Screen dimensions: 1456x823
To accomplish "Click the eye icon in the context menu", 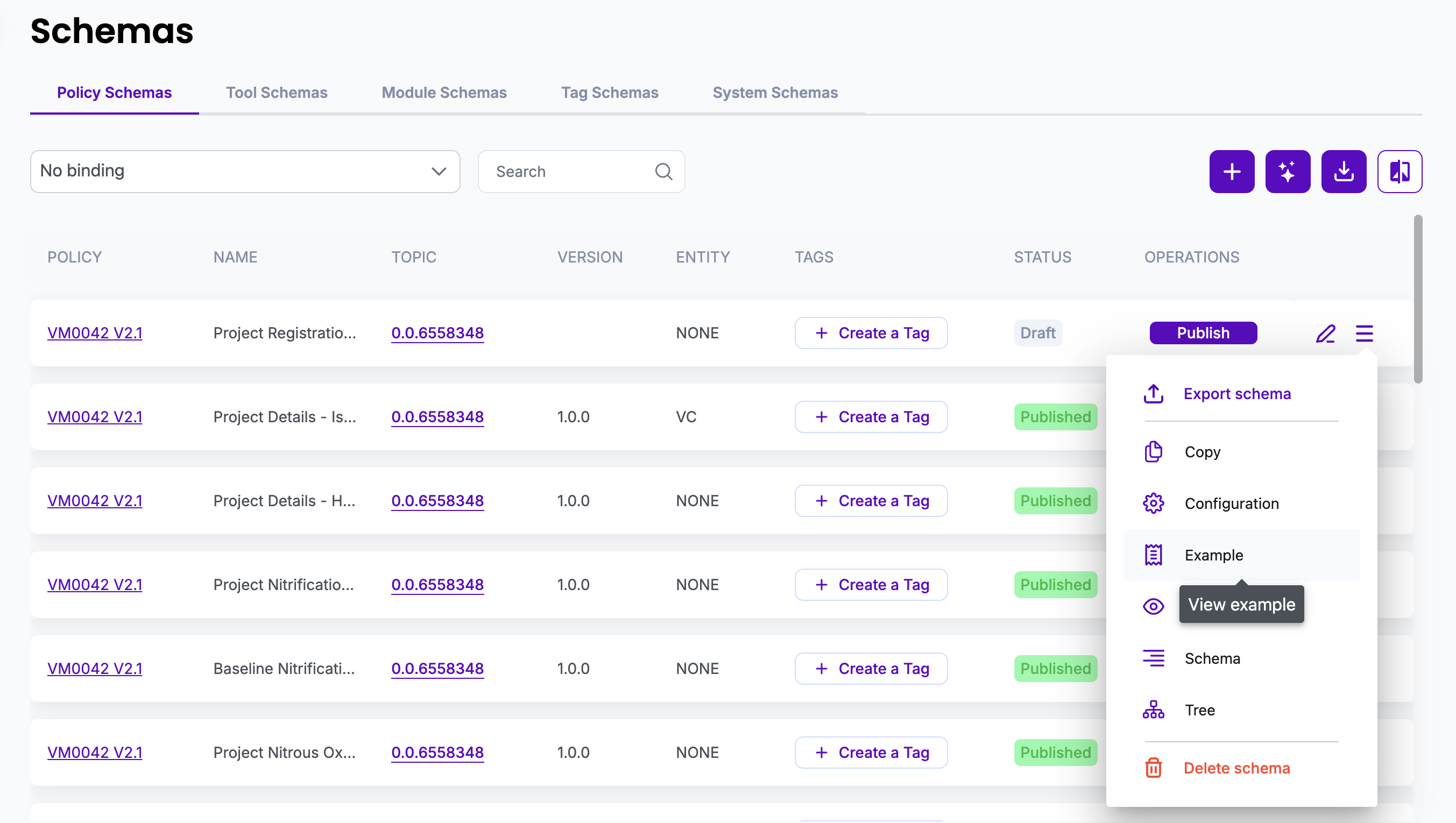I will (1153, 606).
